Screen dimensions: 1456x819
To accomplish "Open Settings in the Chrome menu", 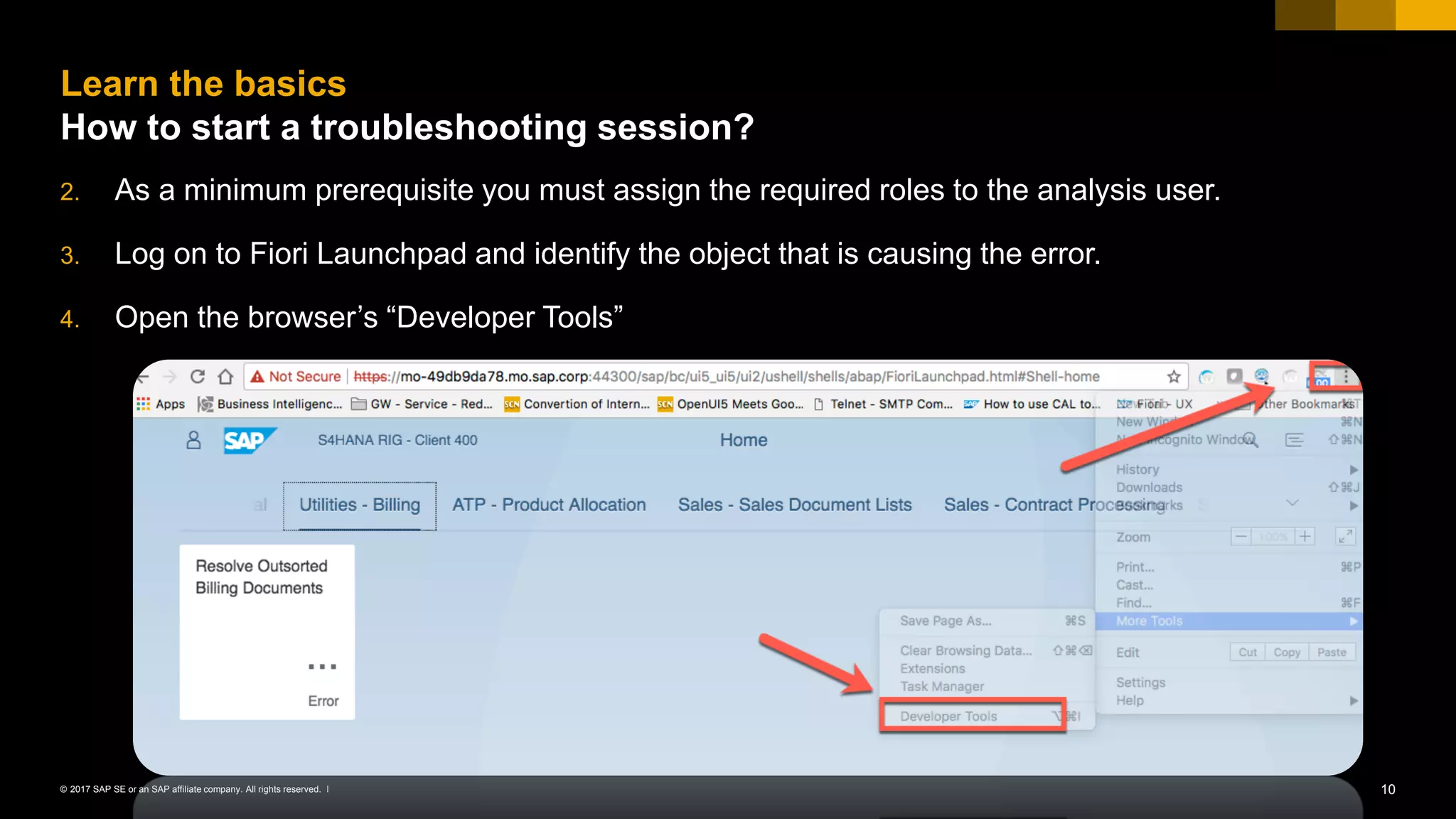I will [1228, 682].
